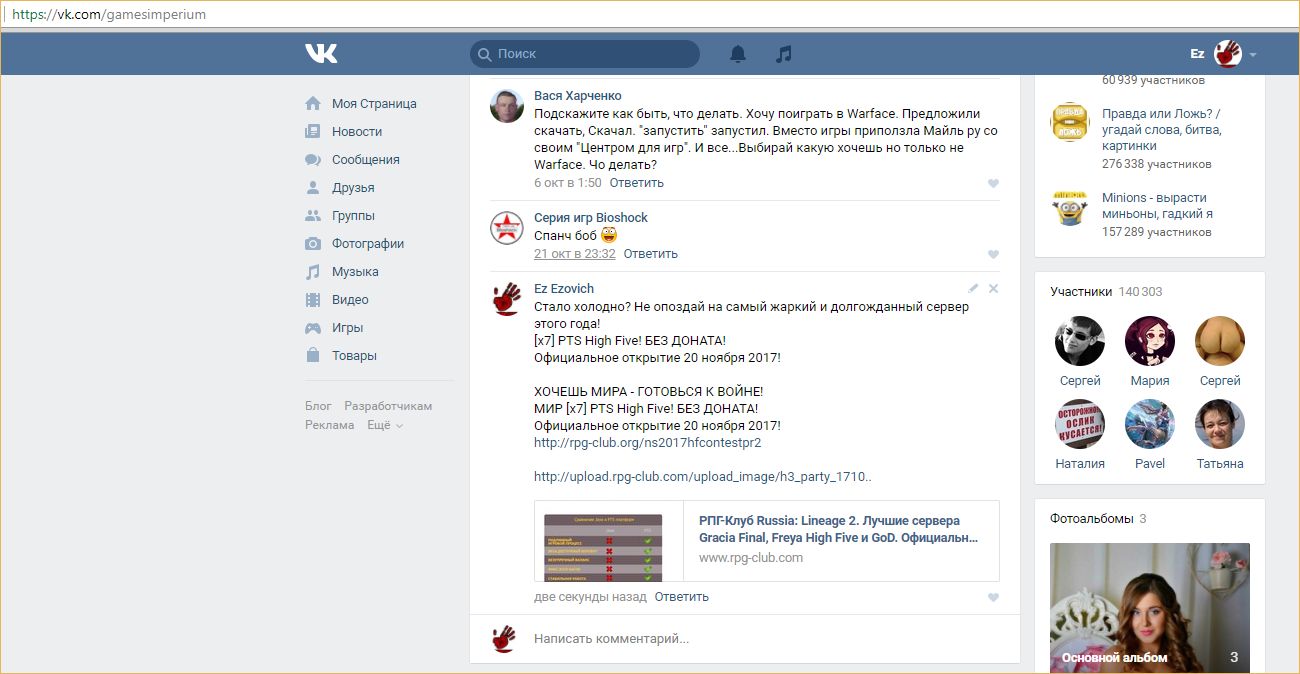1300x674 pixels.
Task: Open the rpg-club.org/ns2017hfcontestpr2 link
Action: tap(647, 443)
